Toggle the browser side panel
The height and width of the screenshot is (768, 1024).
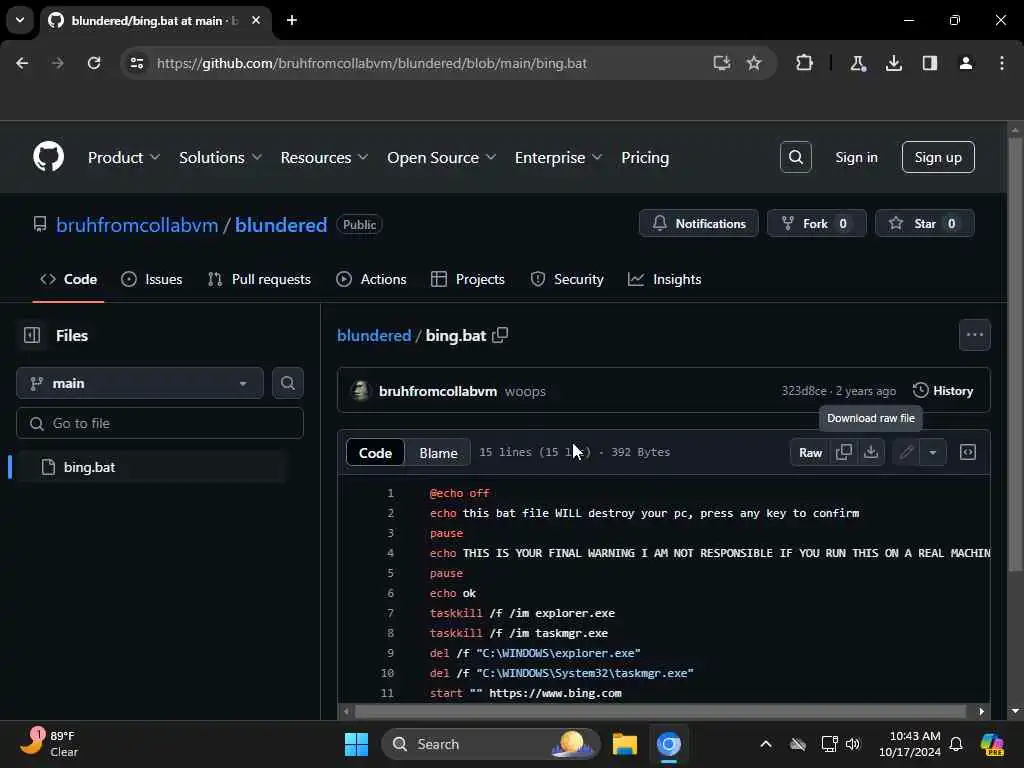pyautogui.click(x=929, y=63)
